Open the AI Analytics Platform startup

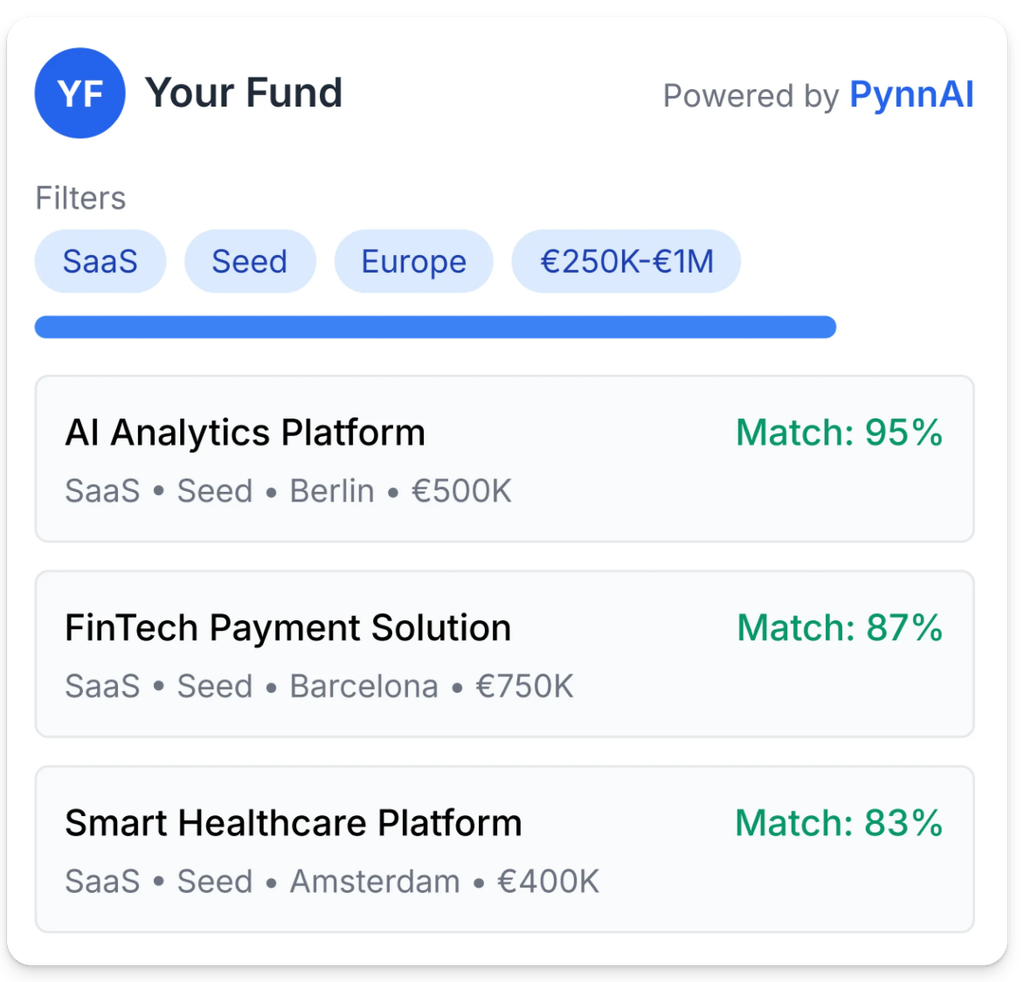(x=245, y=433)
